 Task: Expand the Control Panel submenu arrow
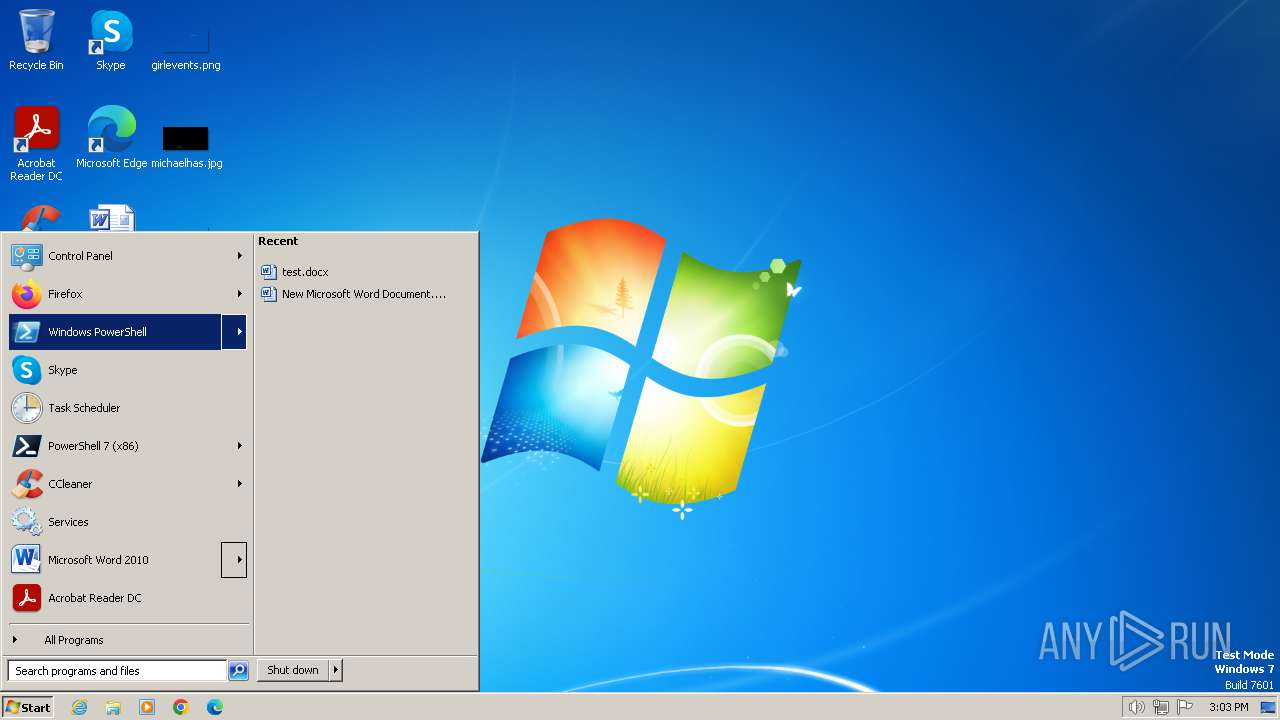[239, 256]
